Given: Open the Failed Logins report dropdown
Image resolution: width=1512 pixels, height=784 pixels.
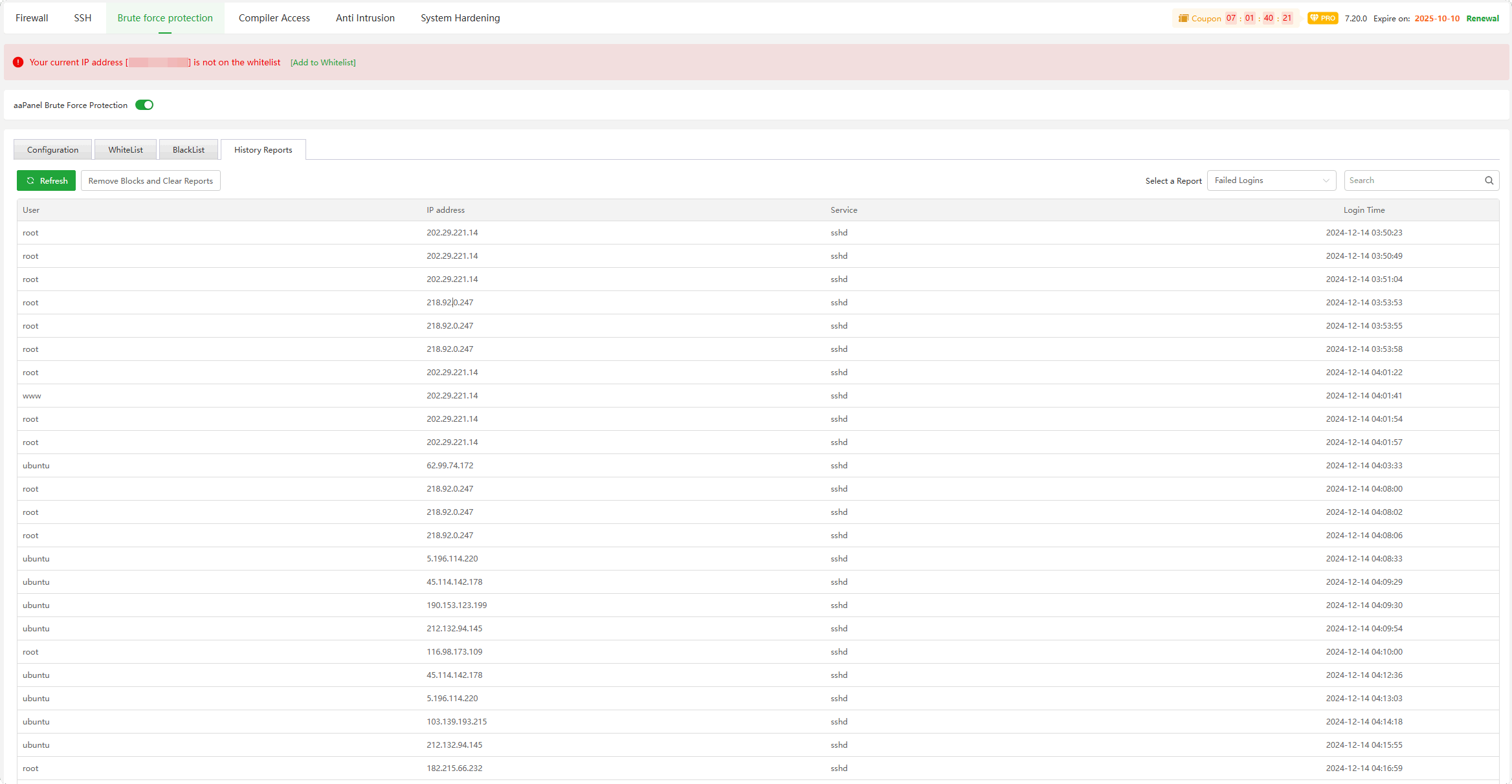Looking at the screenshot, I should [1262, 180].
